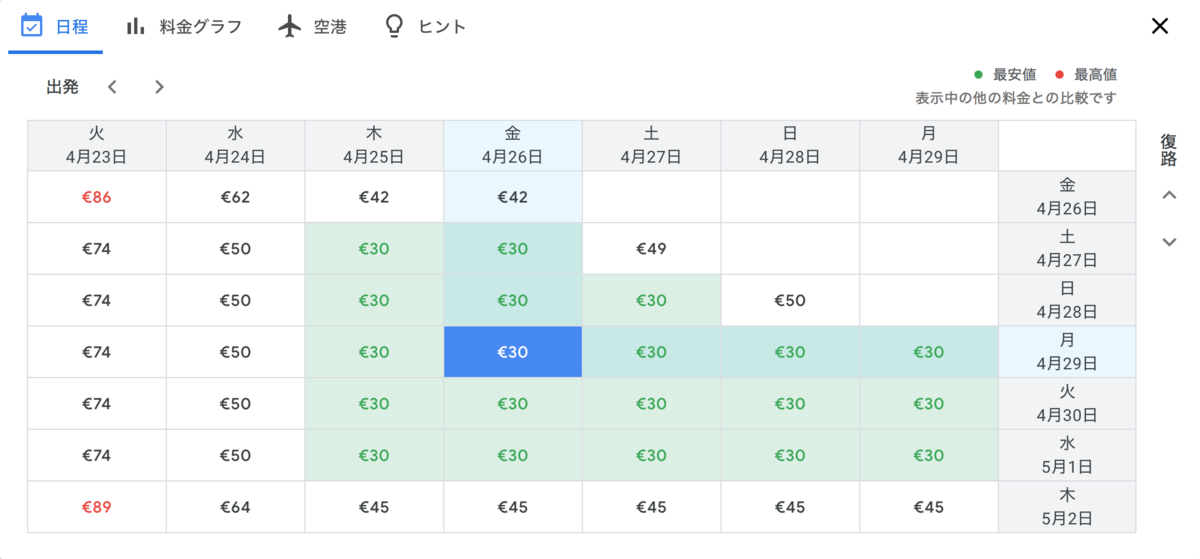Pick the red €86 fare cell
The image size is (1200, 559).
(x=96, y=197)
